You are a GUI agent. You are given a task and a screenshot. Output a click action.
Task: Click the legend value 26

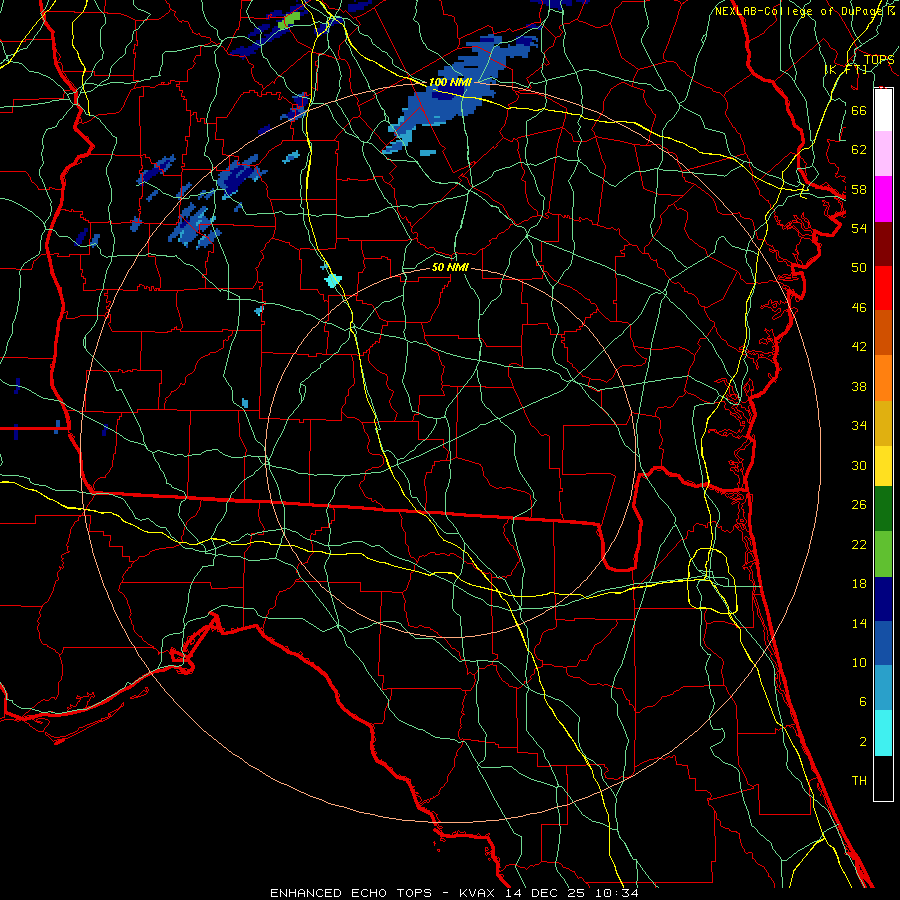(859, 505)
